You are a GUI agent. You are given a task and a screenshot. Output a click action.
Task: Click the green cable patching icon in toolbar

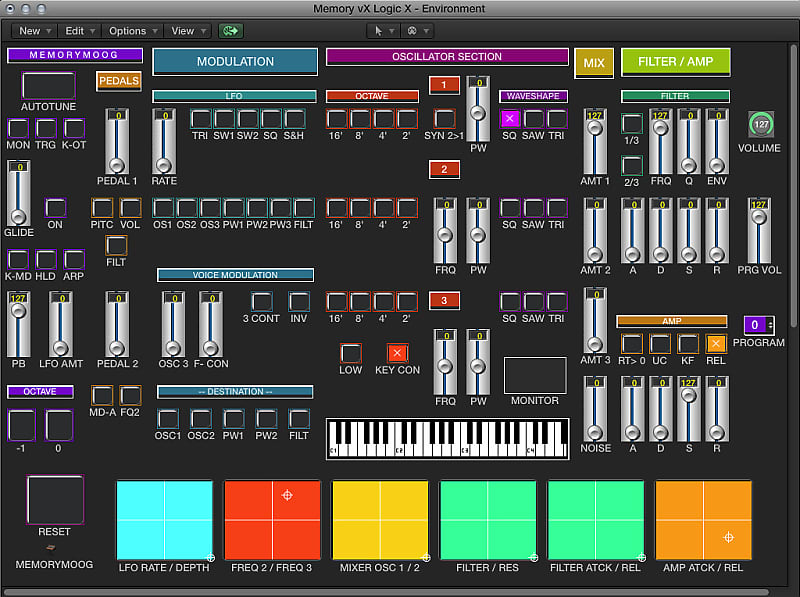tap(230, 31)
